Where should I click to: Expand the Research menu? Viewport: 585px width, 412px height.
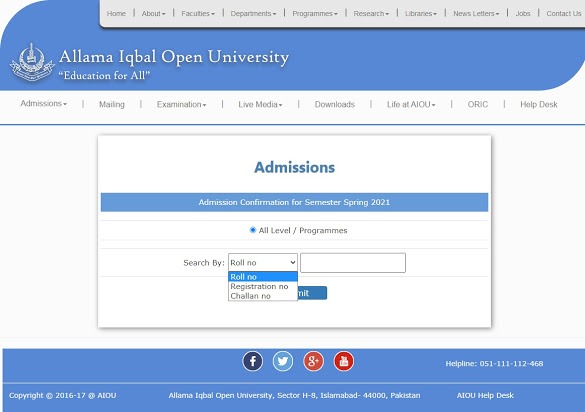pos(371,13)
